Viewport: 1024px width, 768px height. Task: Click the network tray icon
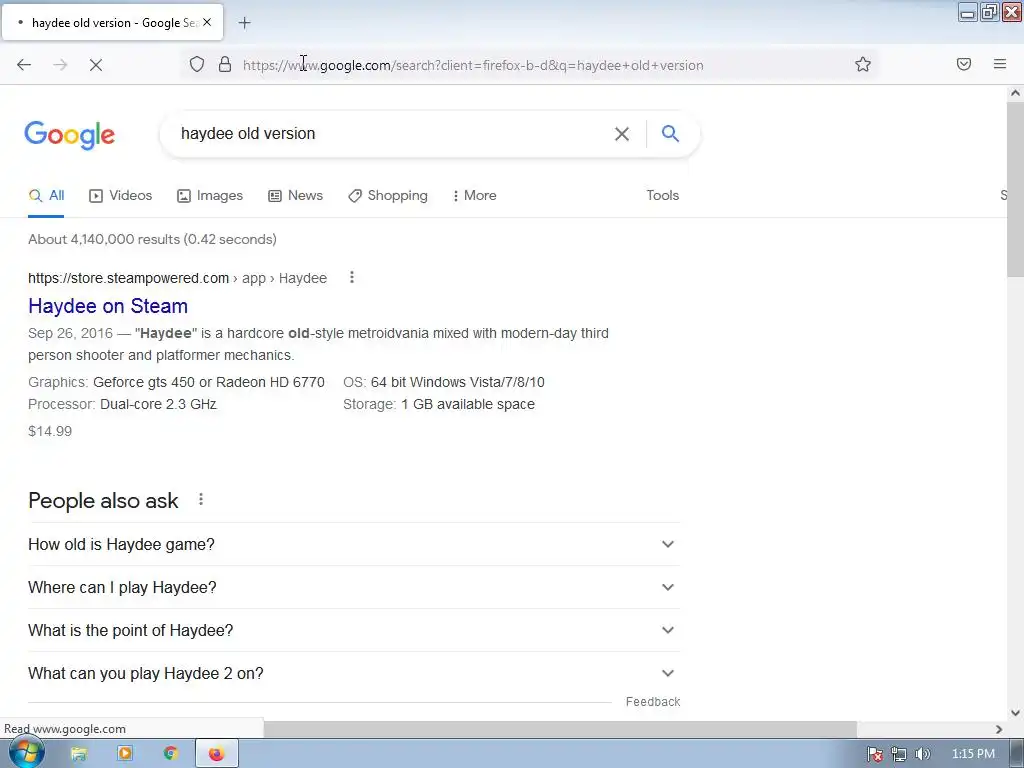coord(899,754)
